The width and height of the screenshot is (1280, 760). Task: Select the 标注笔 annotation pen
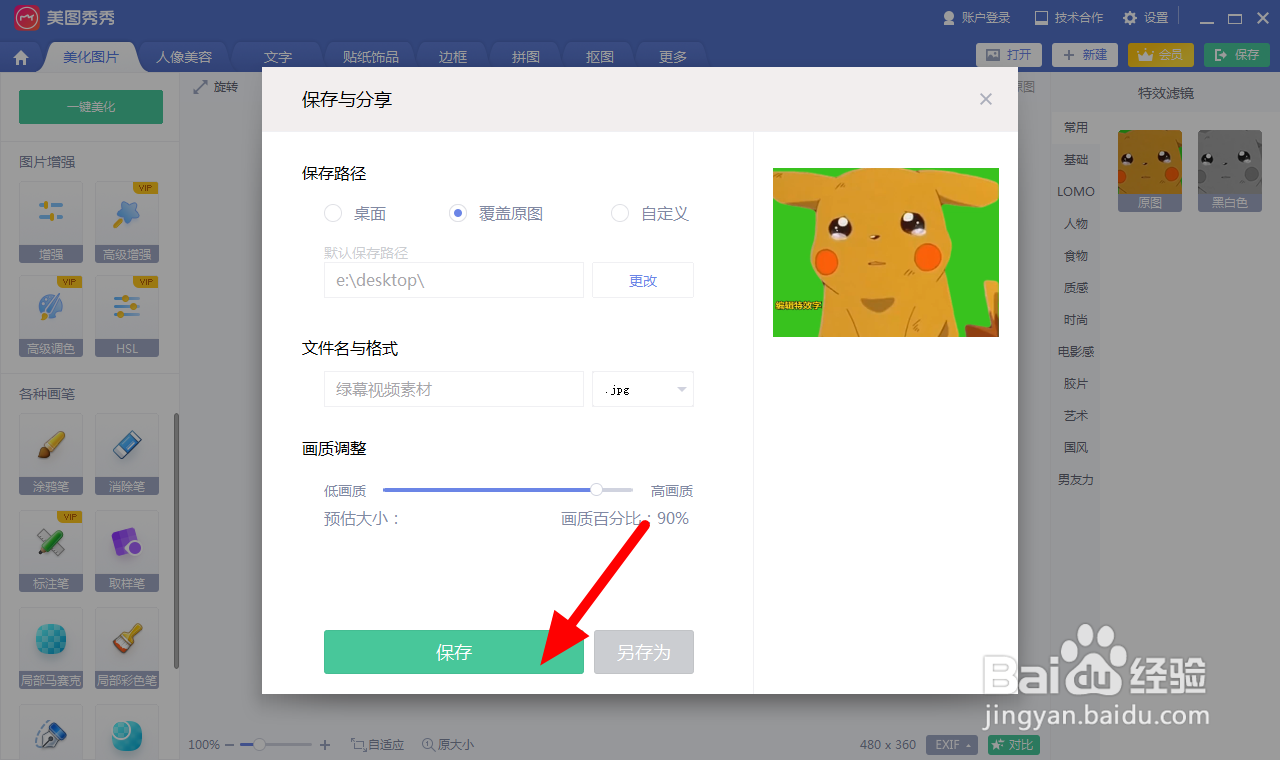[51, 552]
